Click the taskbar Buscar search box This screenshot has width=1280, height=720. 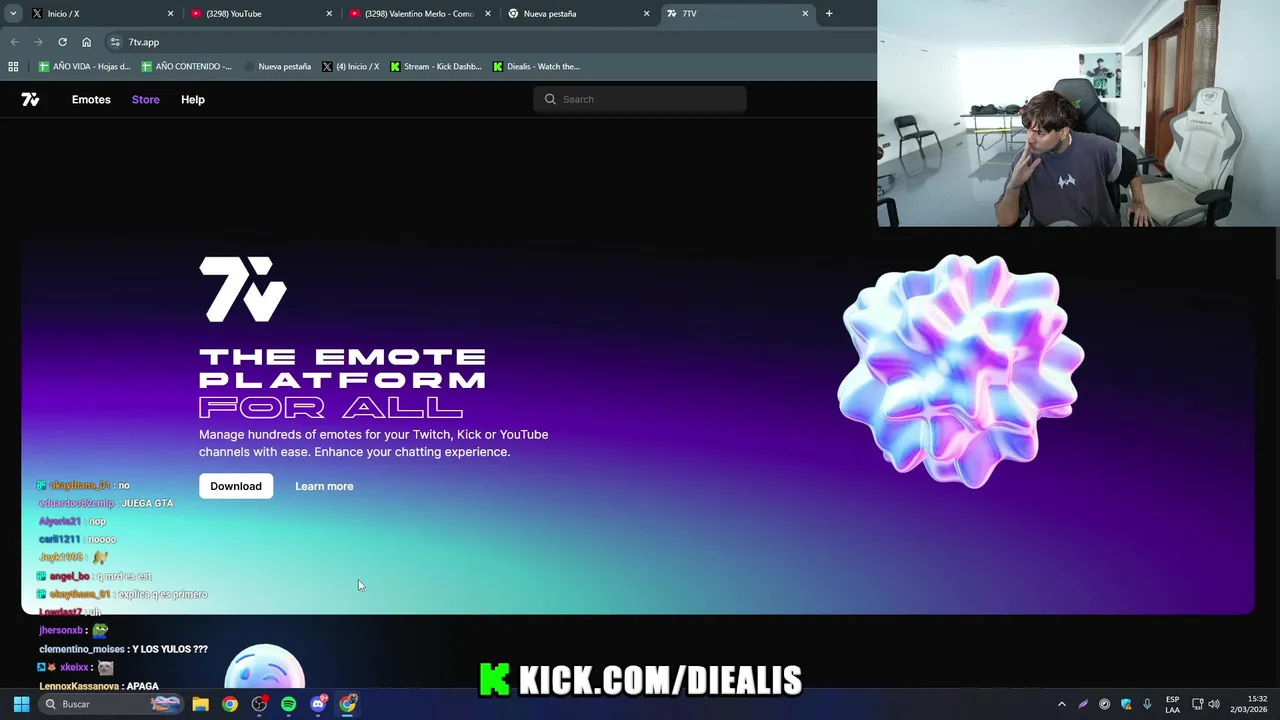112,704
